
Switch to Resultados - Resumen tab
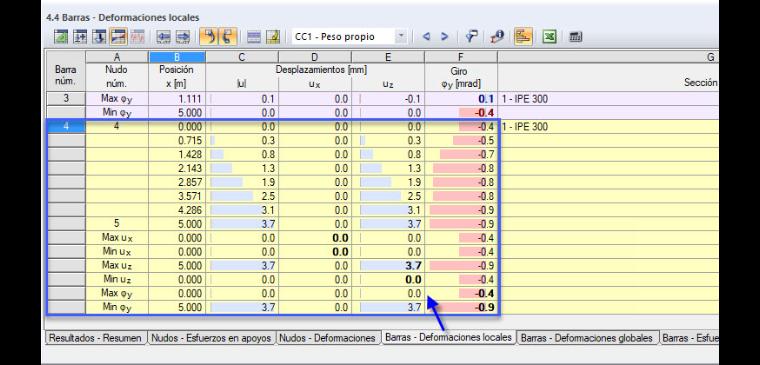pyautogui.click(x=96, y=338)
